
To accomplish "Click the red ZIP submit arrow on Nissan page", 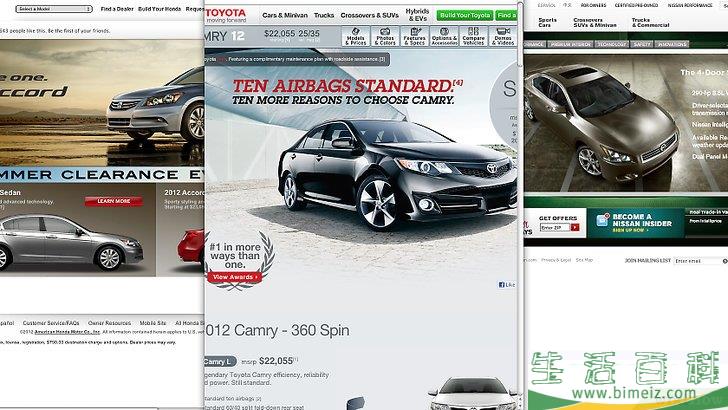I will [575, 228].
